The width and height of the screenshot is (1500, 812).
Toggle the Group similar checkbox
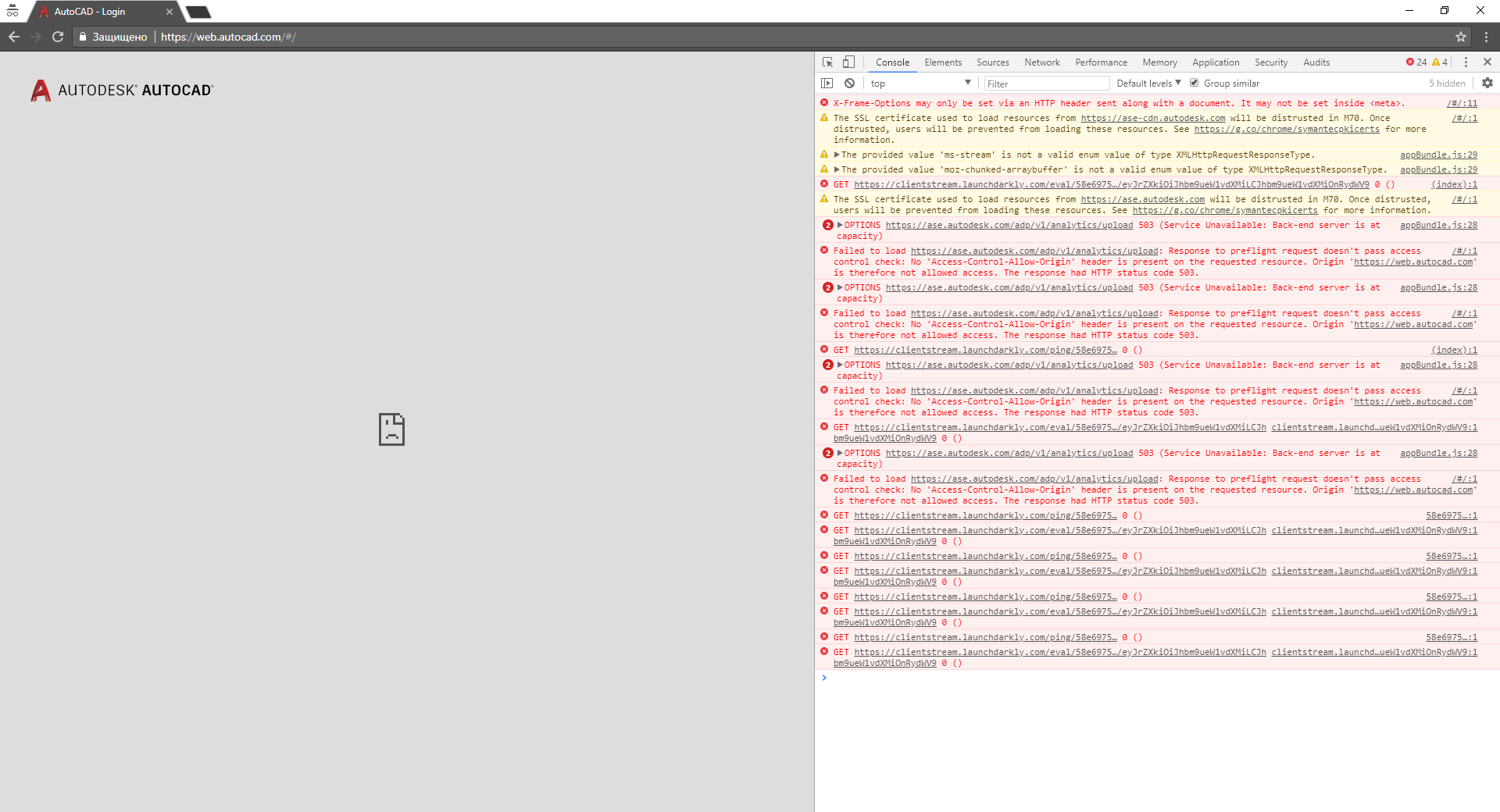pyautogui.click(x=1194, y=83)
